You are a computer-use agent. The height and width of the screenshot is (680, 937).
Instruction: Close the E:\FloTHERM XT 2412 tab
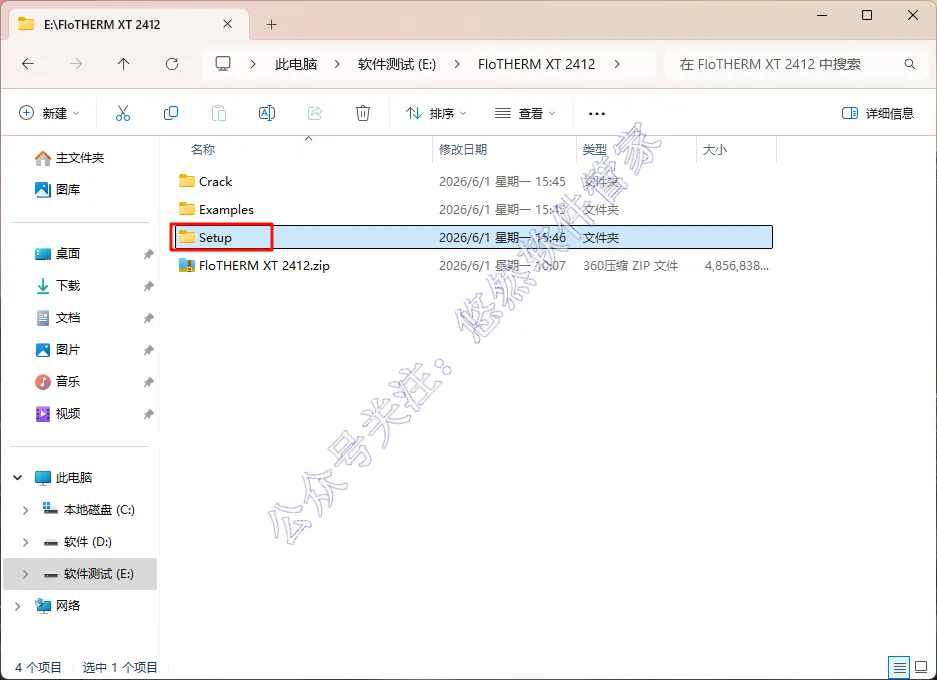click(x=228, y=24)
